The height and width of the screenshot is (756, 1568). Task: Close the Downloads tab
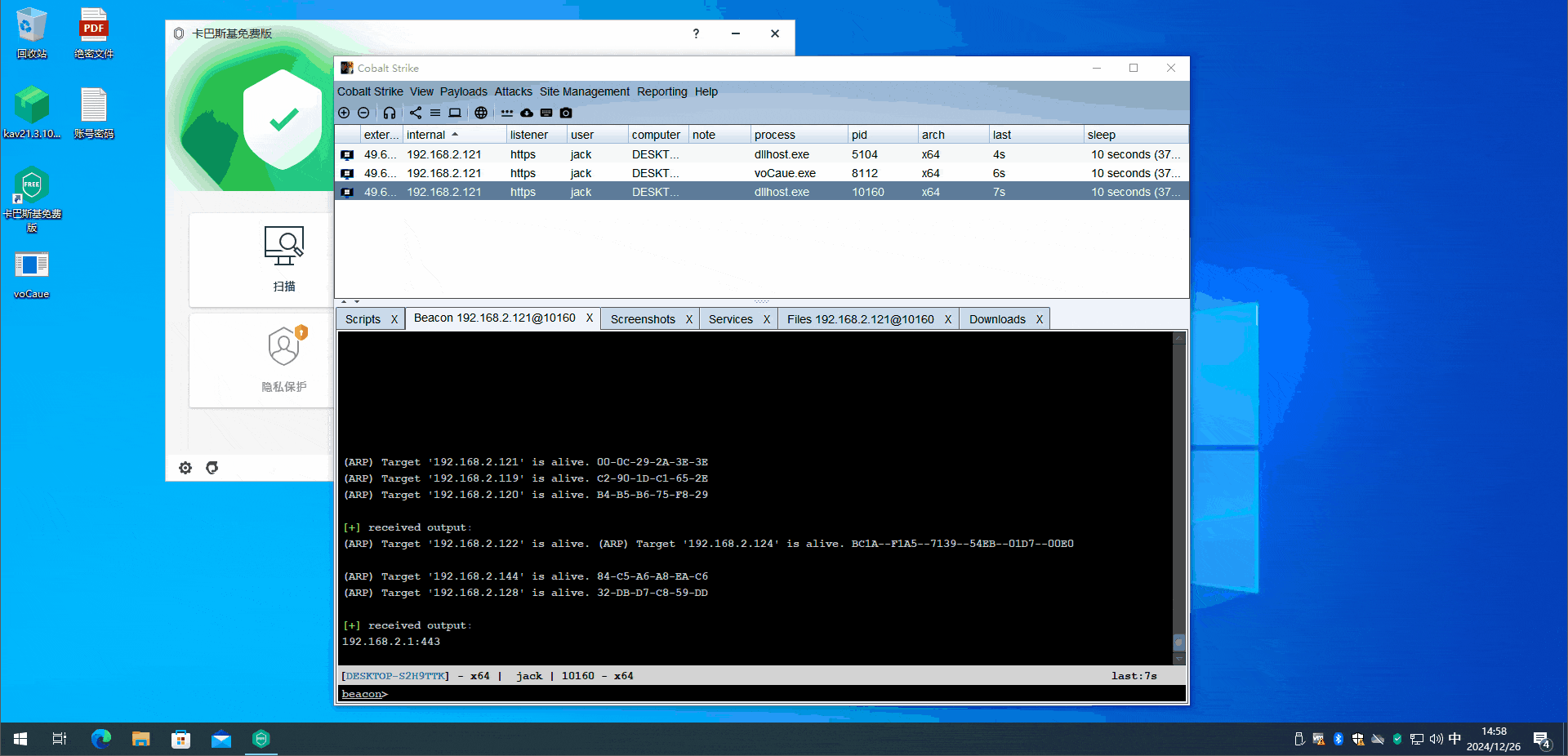[1039, 319]
